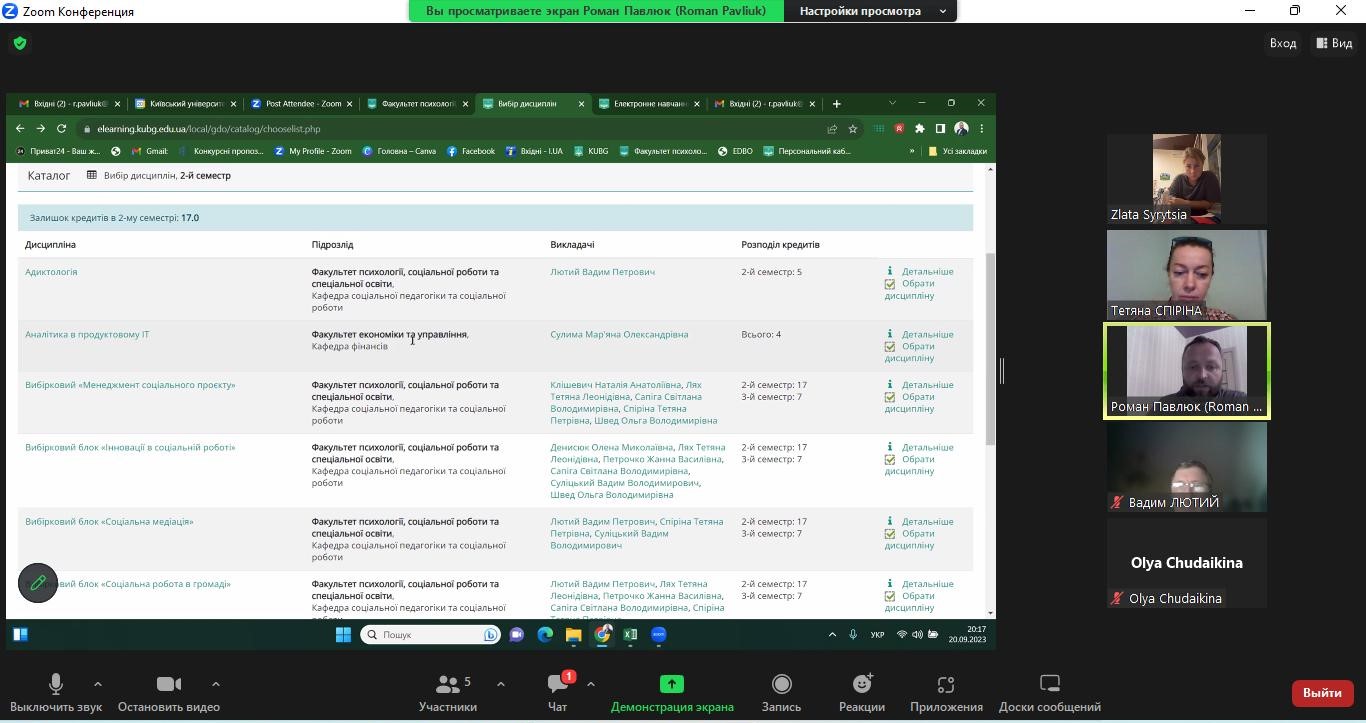Image resolution: width=1366 pixels, height=723 pixels.
Task: Open Chrome three-dot menu
Action: 982,129
